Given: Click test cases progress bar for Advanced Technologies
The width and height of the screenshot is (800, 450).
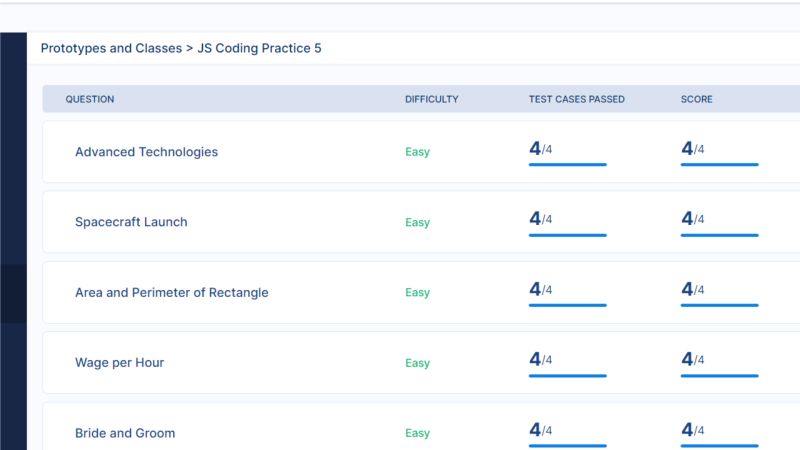Looking at the screenshot, I should (x=567, y=165).
